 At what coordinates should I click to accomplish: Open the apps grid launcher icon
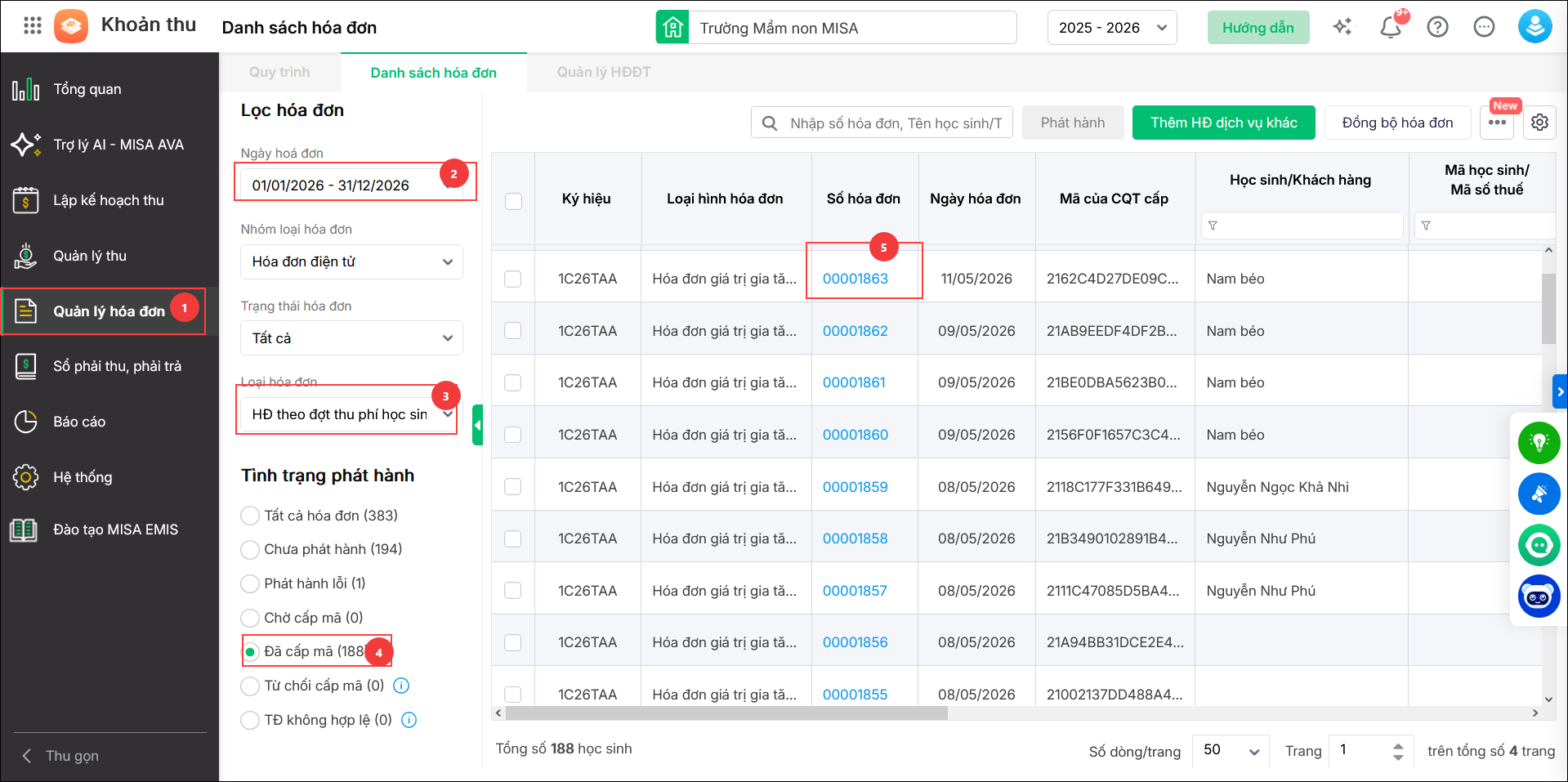pyautogui.click(x=33, y=26)
